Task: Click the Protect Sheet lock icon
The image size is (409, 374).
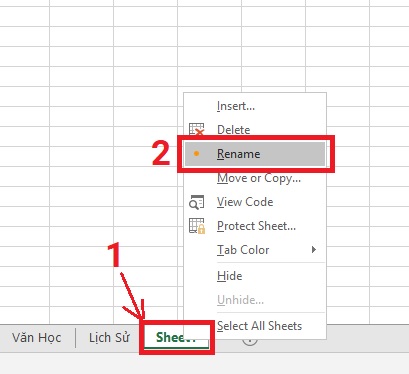Action: pos(197,226)
